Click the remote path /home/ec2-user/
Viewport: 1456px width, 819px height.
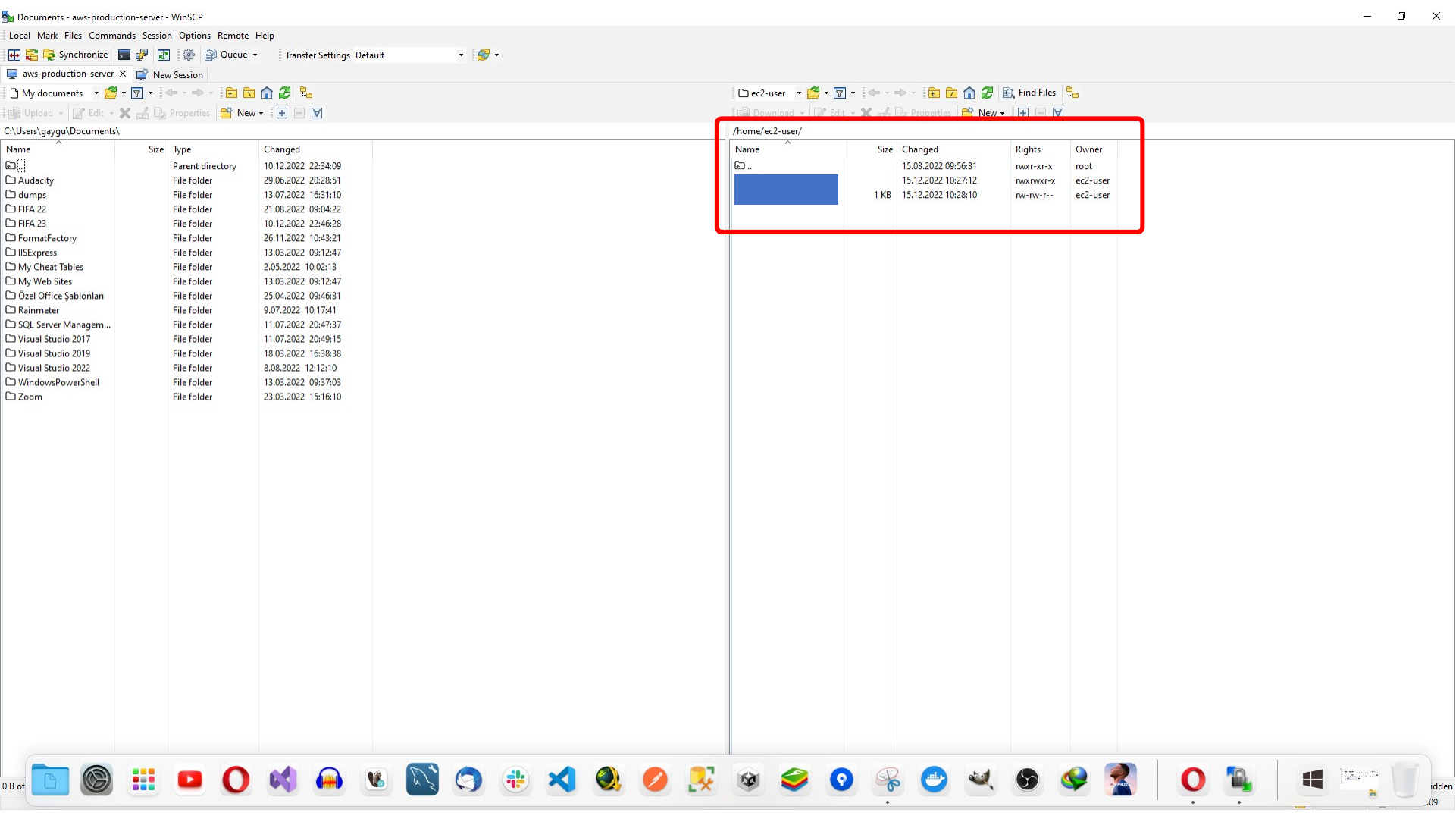tap(767, 131)
